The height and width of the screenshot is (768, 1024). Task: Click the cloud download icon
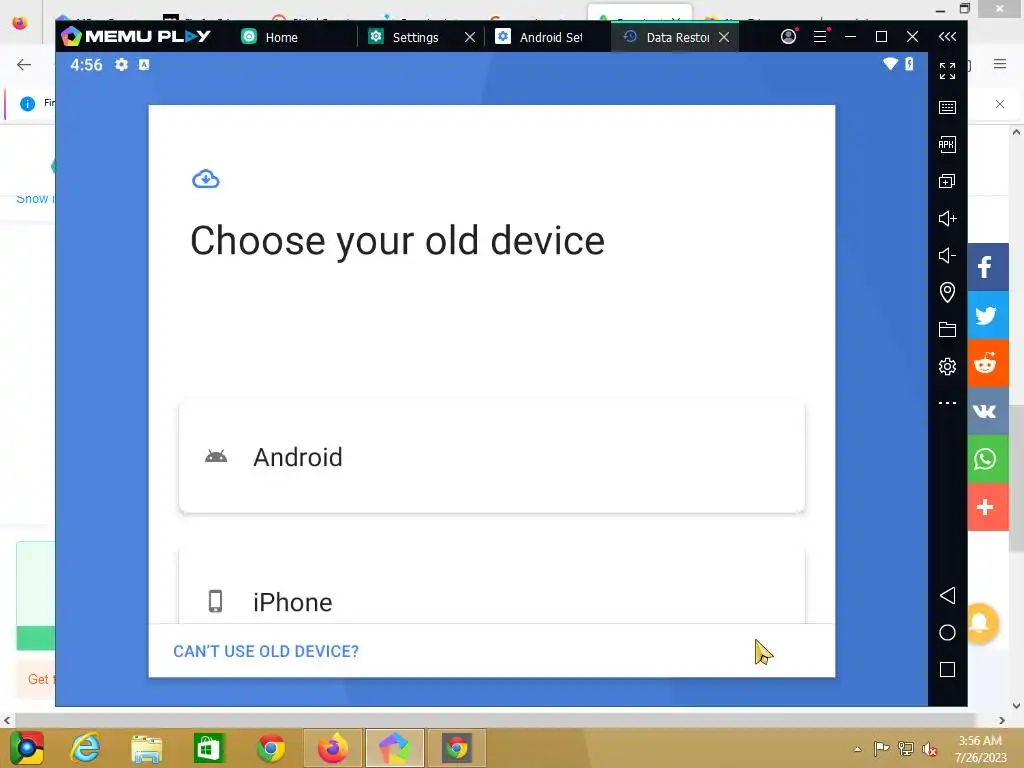pos(206,179)
